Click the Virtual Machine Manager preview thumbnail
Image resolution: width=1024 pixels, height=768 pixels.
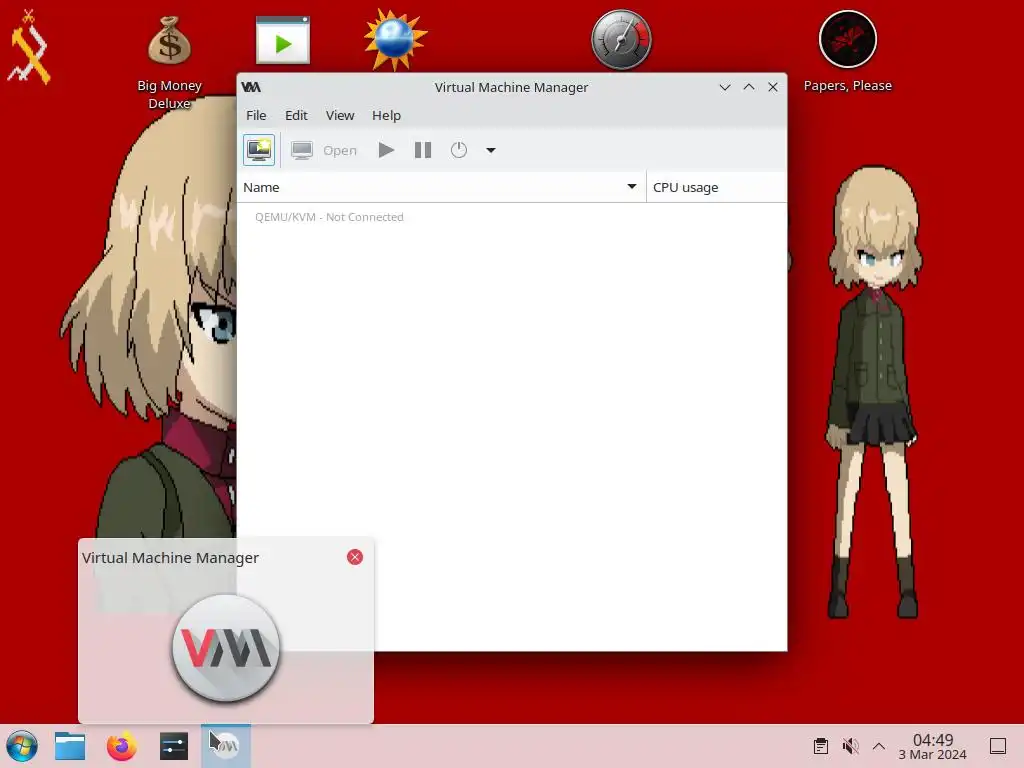(226, 646)
